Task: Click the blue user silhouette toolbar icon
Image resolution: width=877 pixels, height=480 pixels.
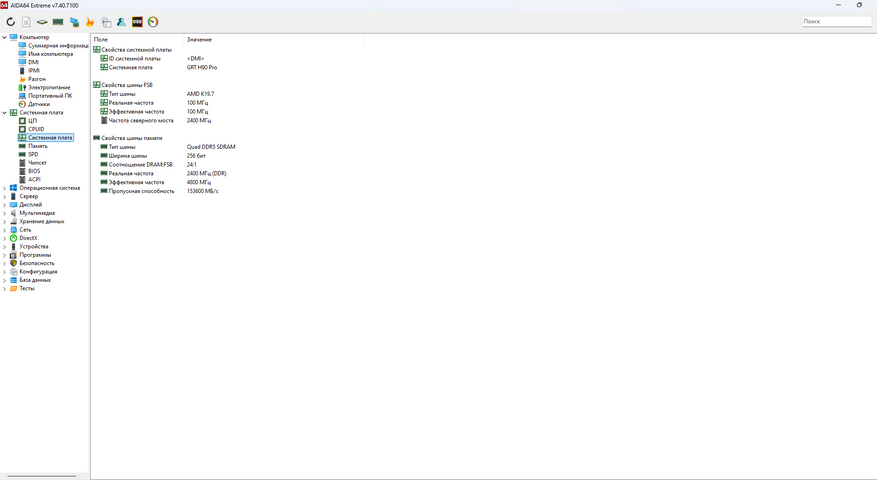Action: click(121, 22)
